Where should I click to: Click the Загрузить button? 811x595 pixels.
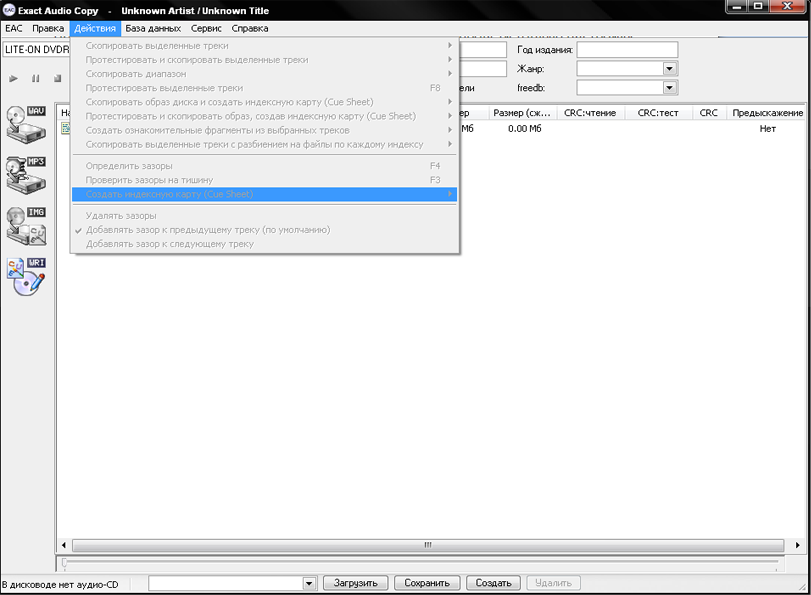[355, 583]
